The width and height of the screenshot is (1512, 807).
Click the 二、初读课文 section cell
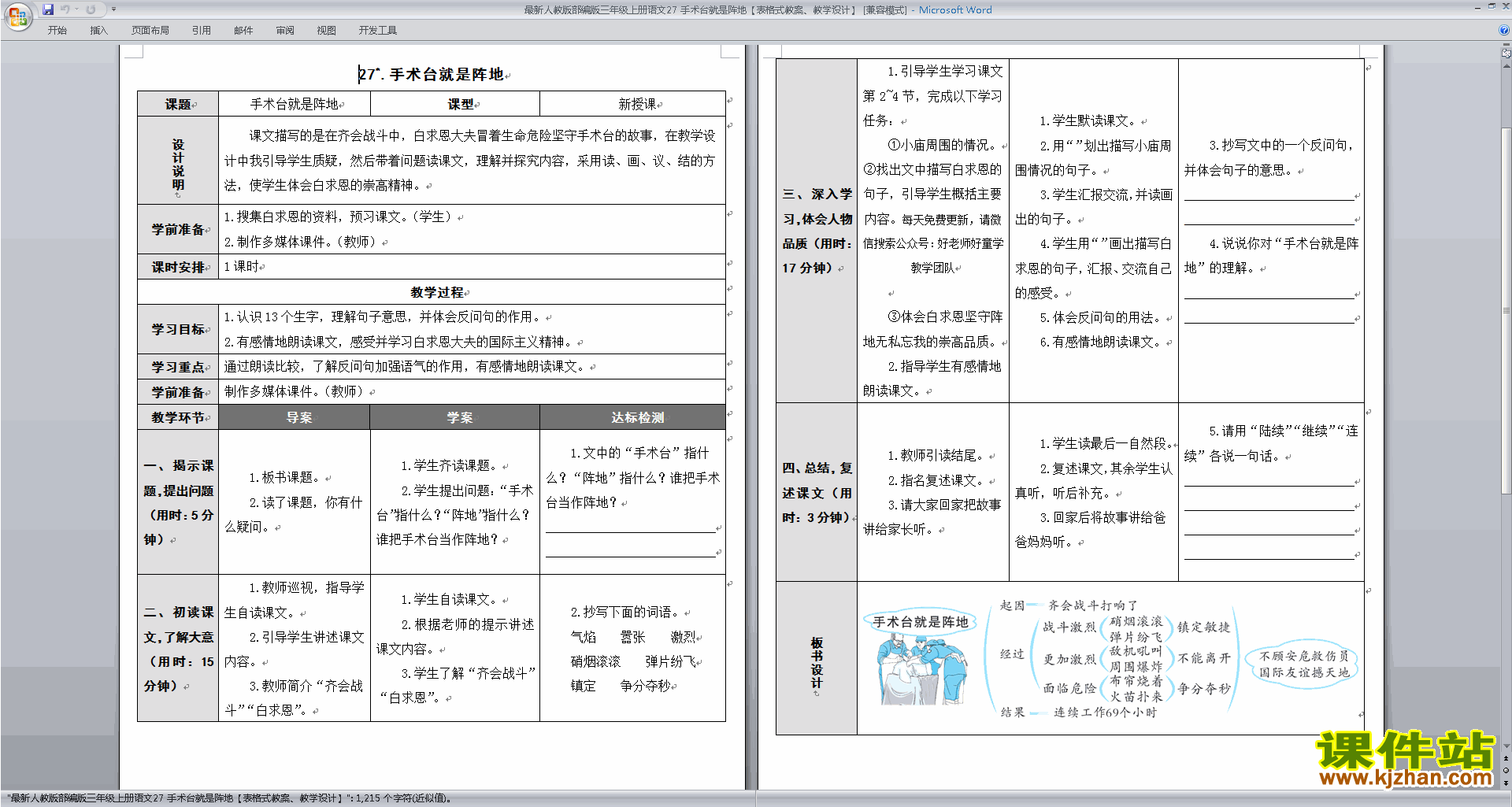pyautogui.click(x=178, y=648)
